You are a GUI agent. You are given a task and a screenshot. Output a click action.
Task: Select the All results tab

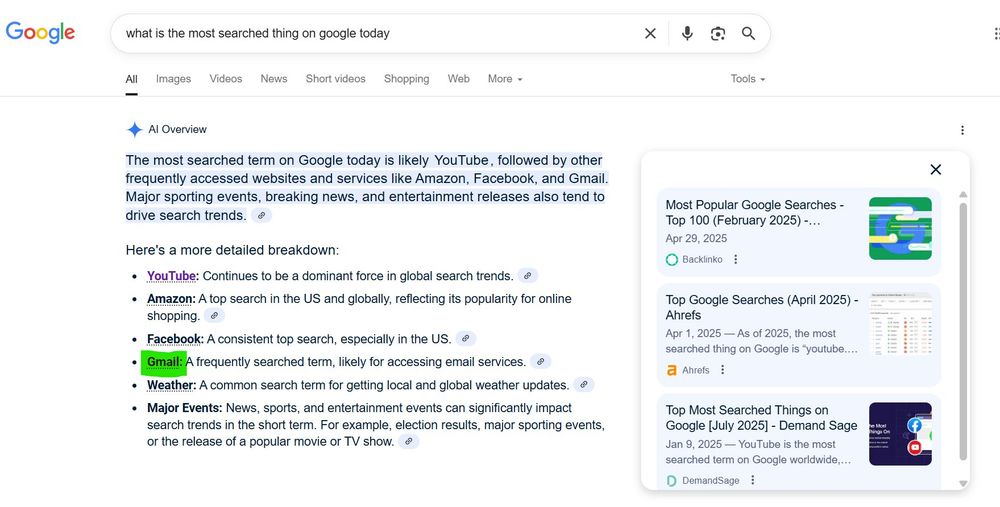click(131, 79)
